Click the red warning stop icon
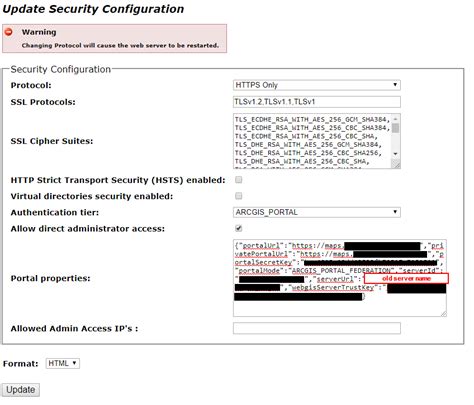 pyautogui.click(x=9, y=32)
